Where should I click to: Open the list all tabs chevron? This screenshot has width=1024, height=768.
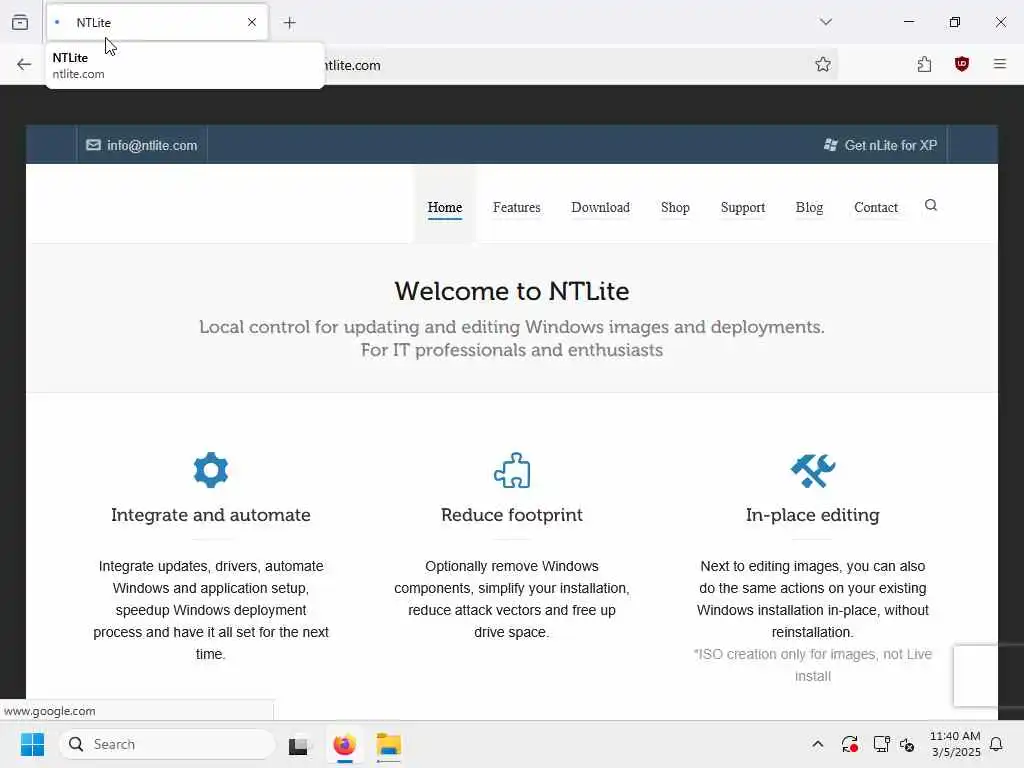pyautogui.click(x=826, y=22)
